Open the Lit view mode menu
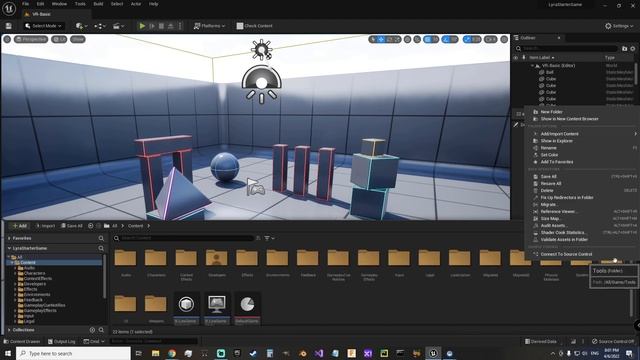Screen dimensions: 640x360 coord(59,39)
